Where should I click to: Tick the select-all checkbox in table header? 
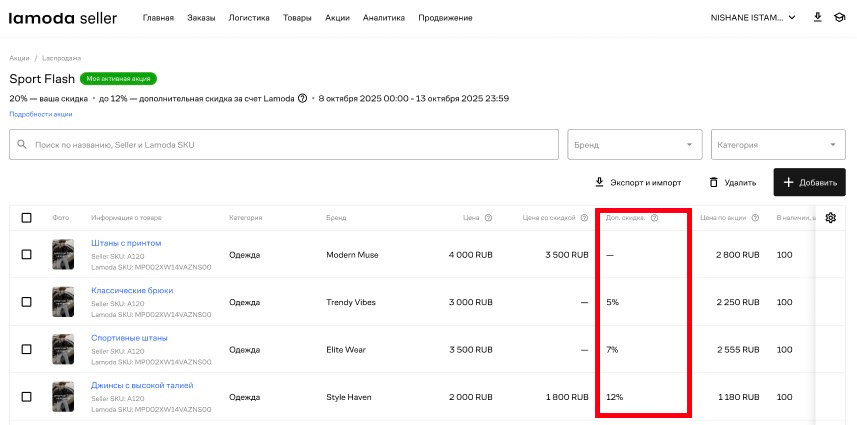[x=27, y=218]
